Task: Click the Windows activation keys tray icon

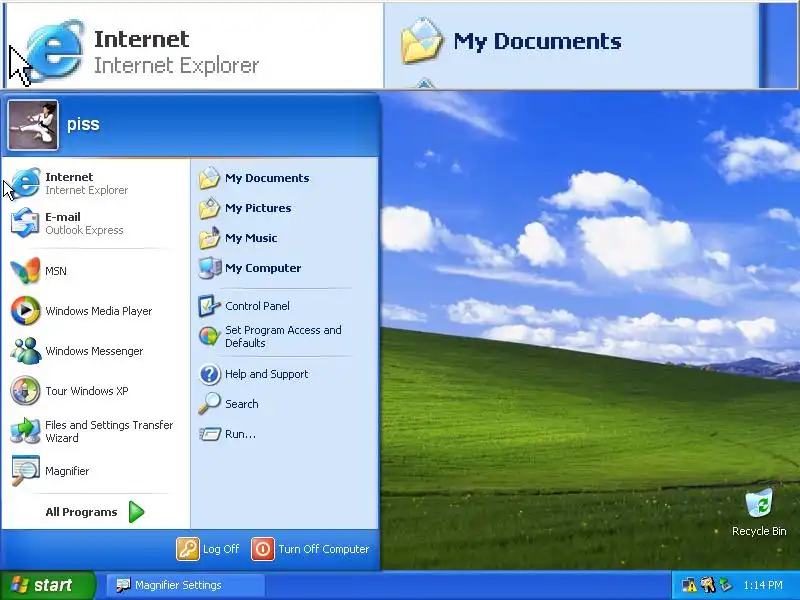Action: 708,585
